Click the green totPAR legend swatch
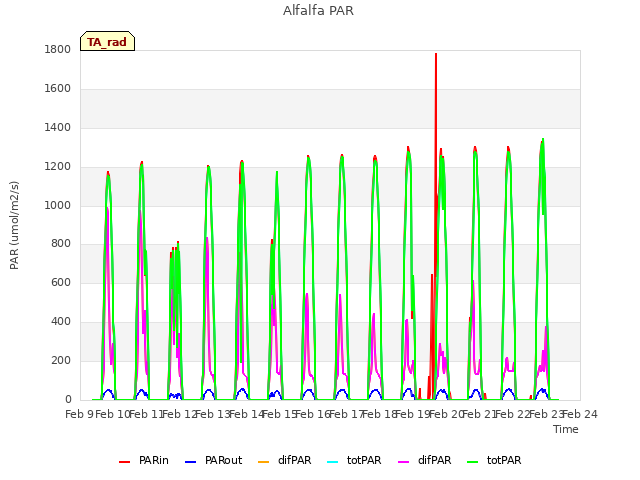 [472, 462]
